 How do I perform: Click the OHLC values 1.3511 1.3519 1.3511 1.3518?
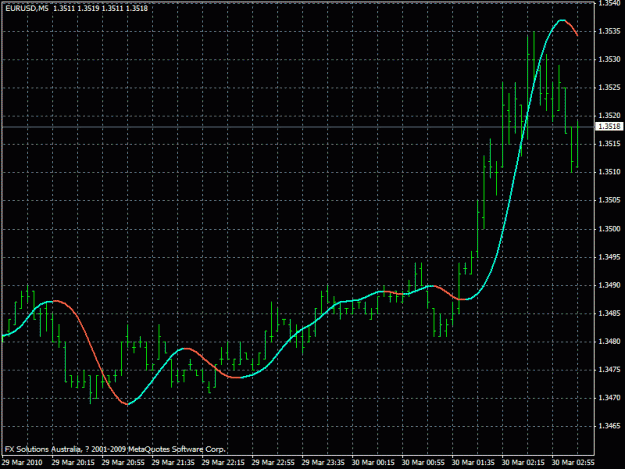[x=100, y=8]
